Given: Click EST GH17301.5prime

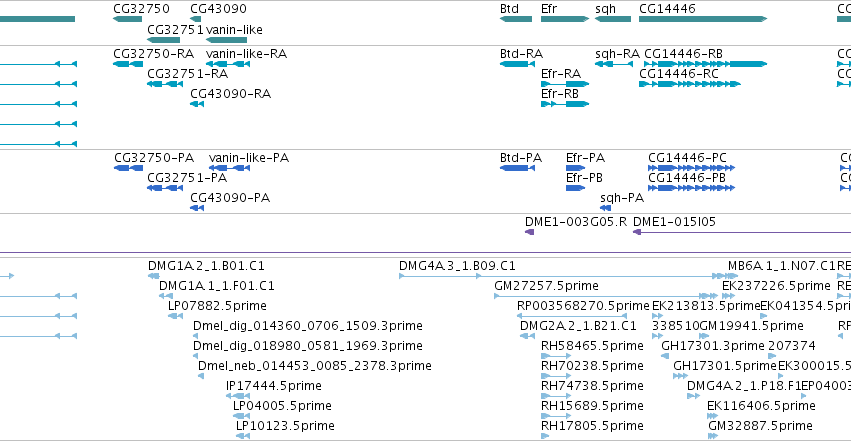Looking at the screenshot, I should pos(681,376).
